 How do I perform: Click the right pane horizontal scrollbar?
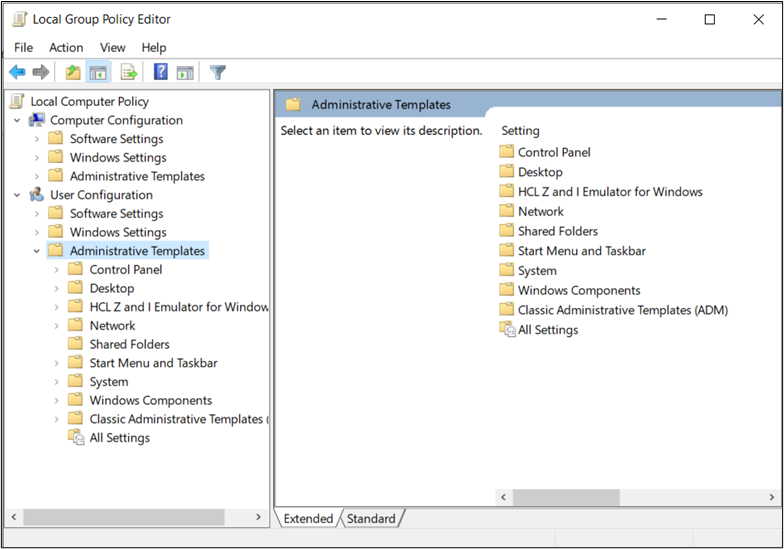pyautogui.click(x=566, y=497)
